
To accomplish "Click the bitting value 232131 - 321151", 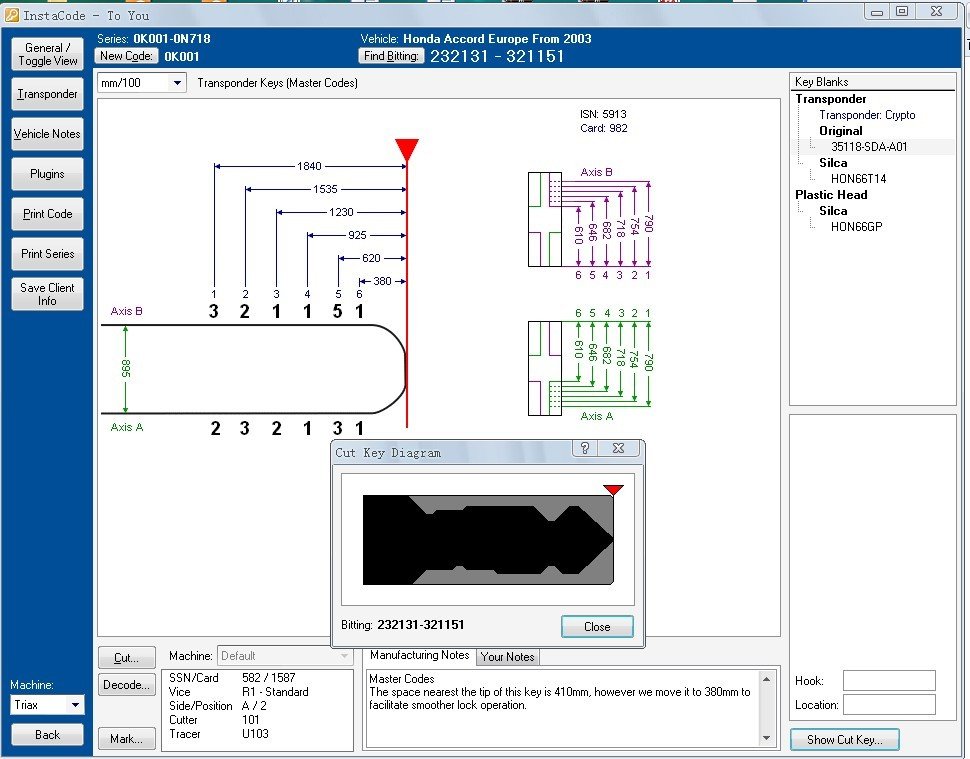I will [x=497, y=56].
